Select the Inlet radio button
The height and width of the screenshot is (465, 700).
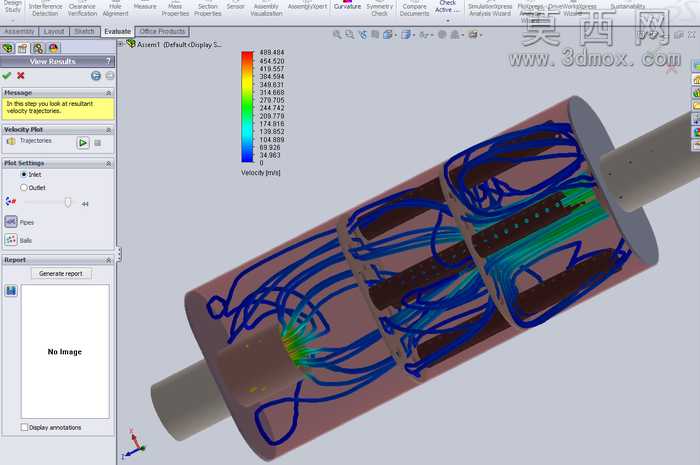(24, 174)
